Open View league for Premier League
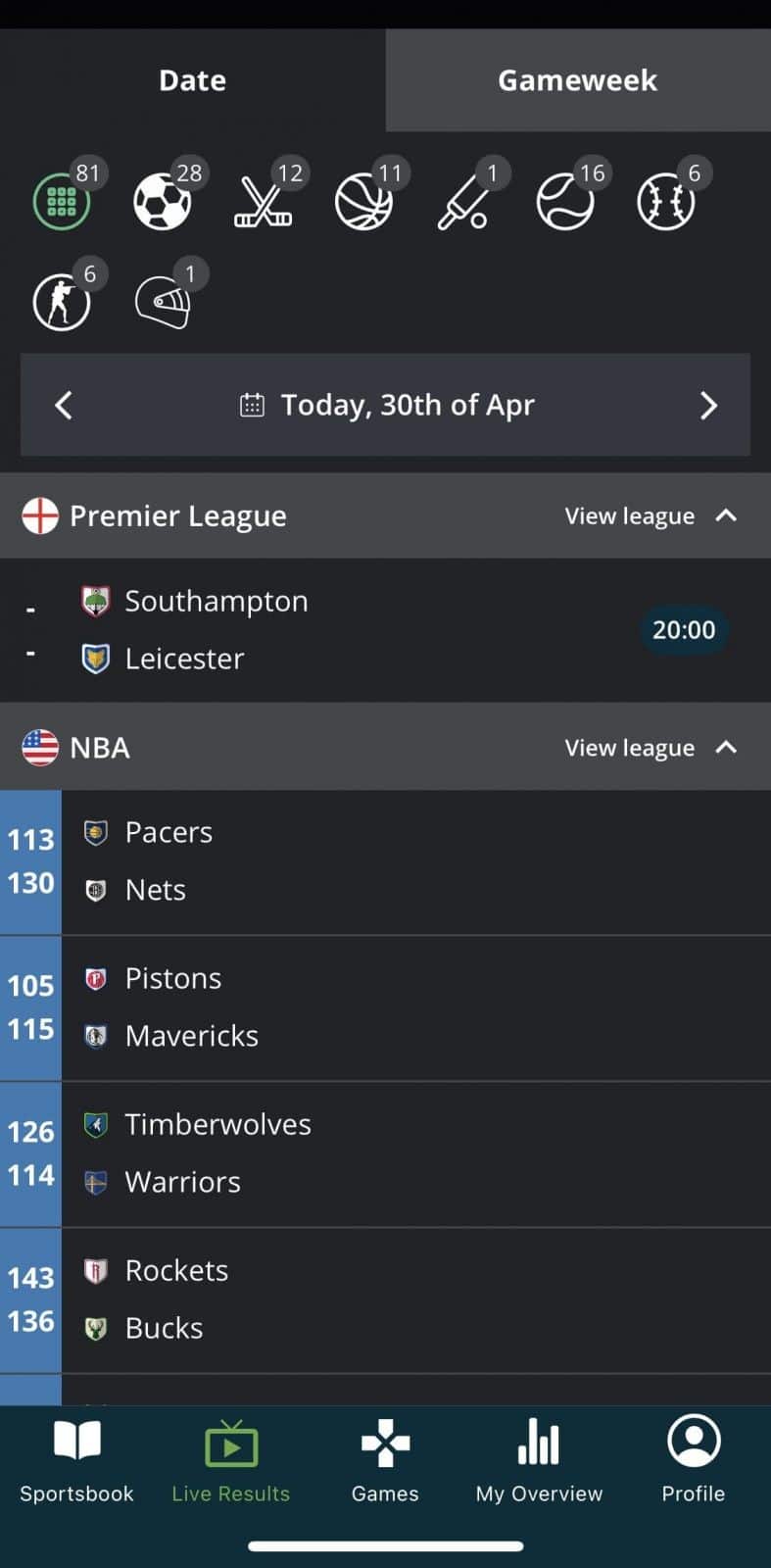Viewport: 771px width, 1568px height. pyautogui.click(x=629, y=515)
